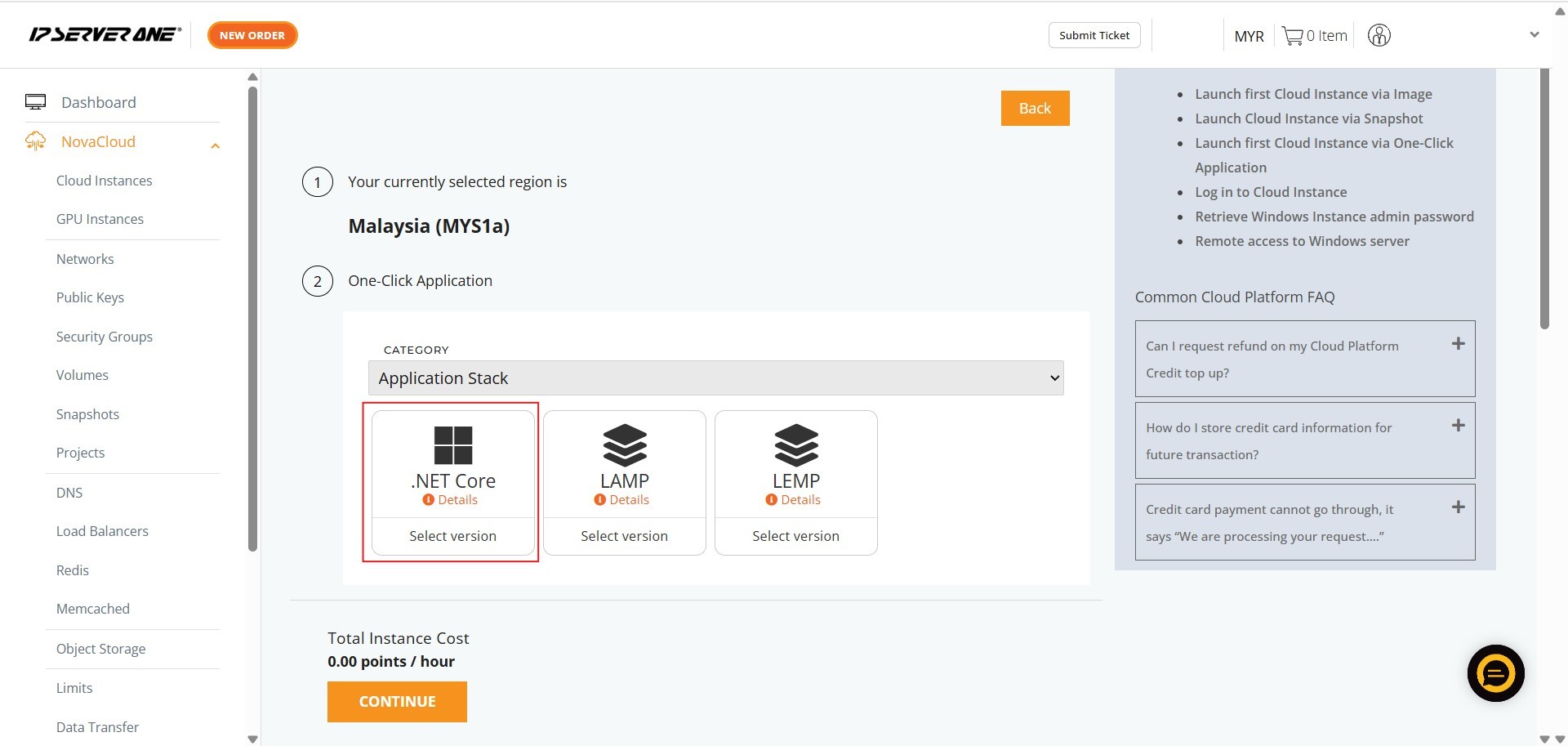
Task: Open the live chat bubble icon
Action: click(x=1495, y=673)
